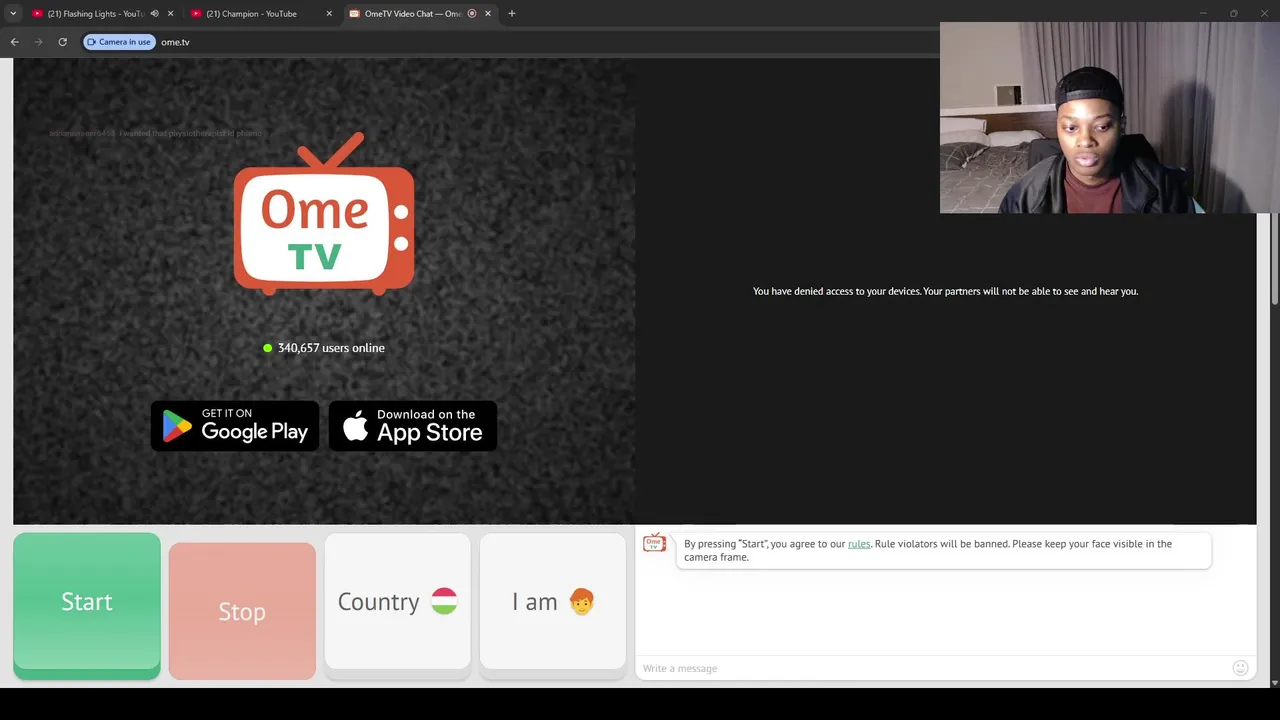
Task: Click the OmeTV logo
Action: [x=324, y=214]
